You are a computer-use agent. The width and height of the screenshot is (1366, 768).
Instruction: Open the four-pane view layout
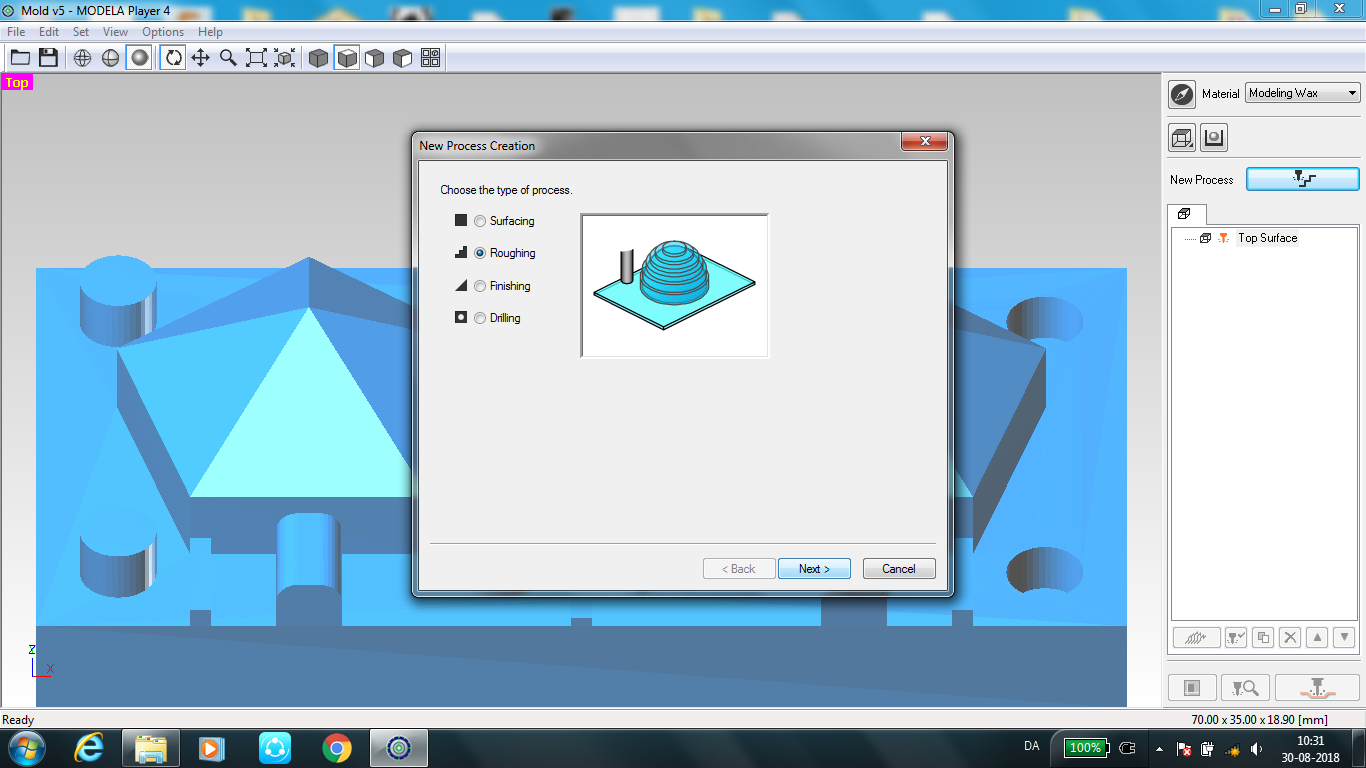(430, 58)
